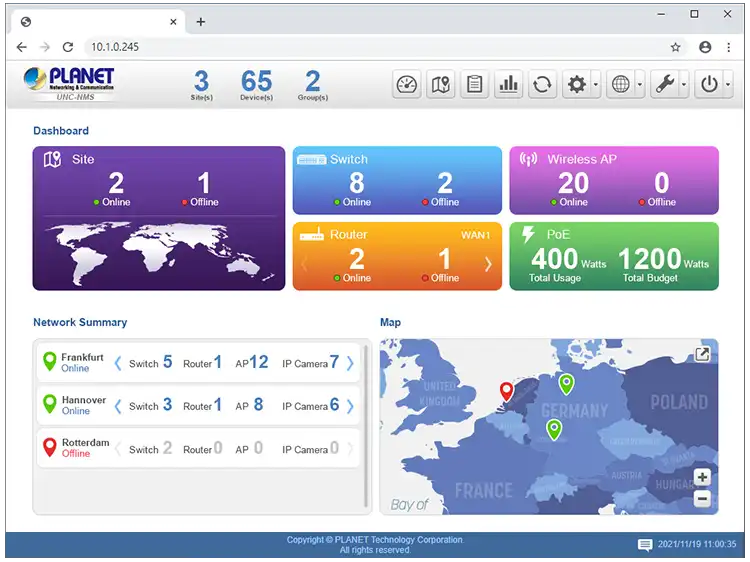The image size is (750, 562).
Task: Open the dashboard gauge icon in toolbar
Action: [x=406, y=85]
